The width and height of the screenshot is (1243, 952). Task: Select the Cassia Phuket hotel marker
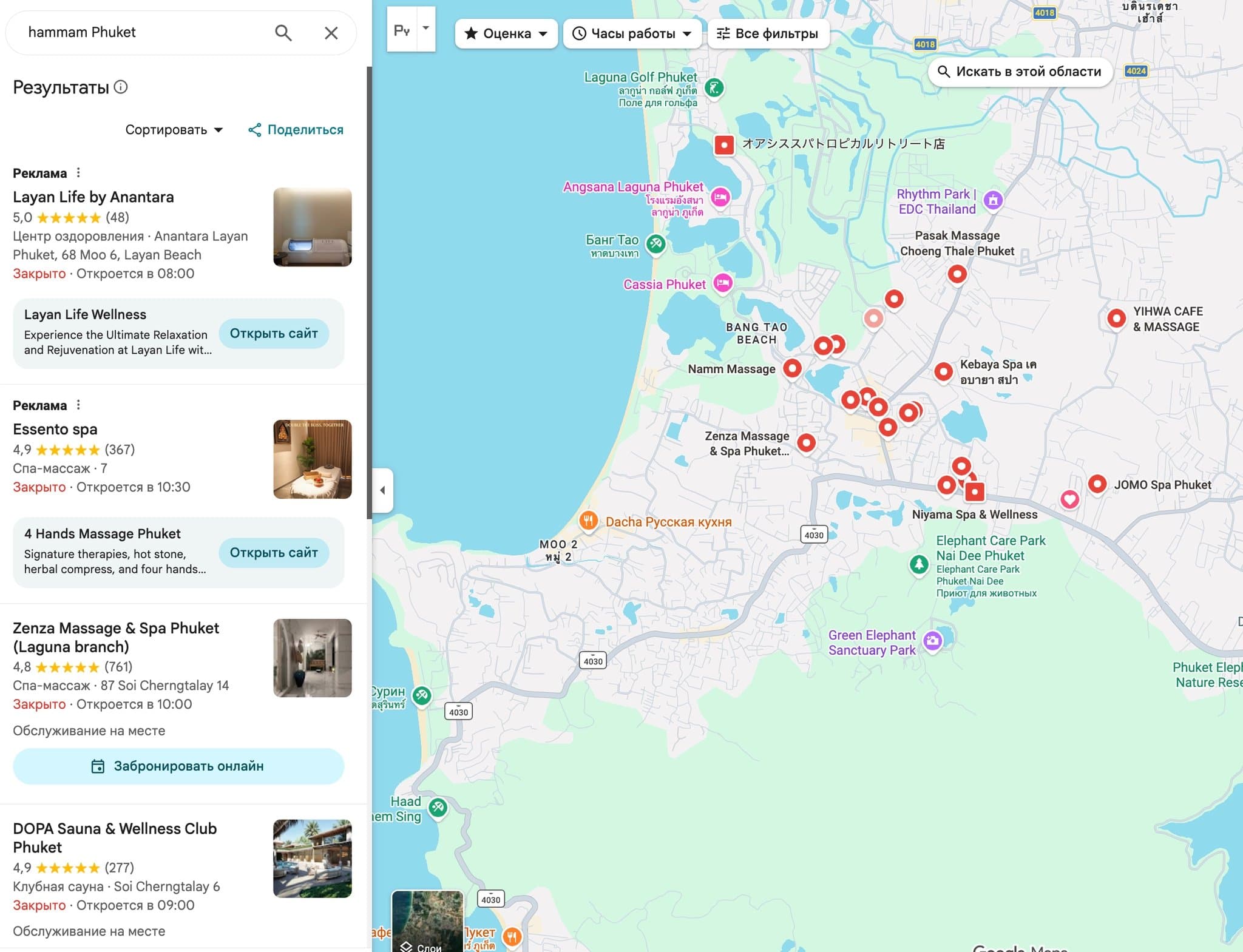point(722,283)
